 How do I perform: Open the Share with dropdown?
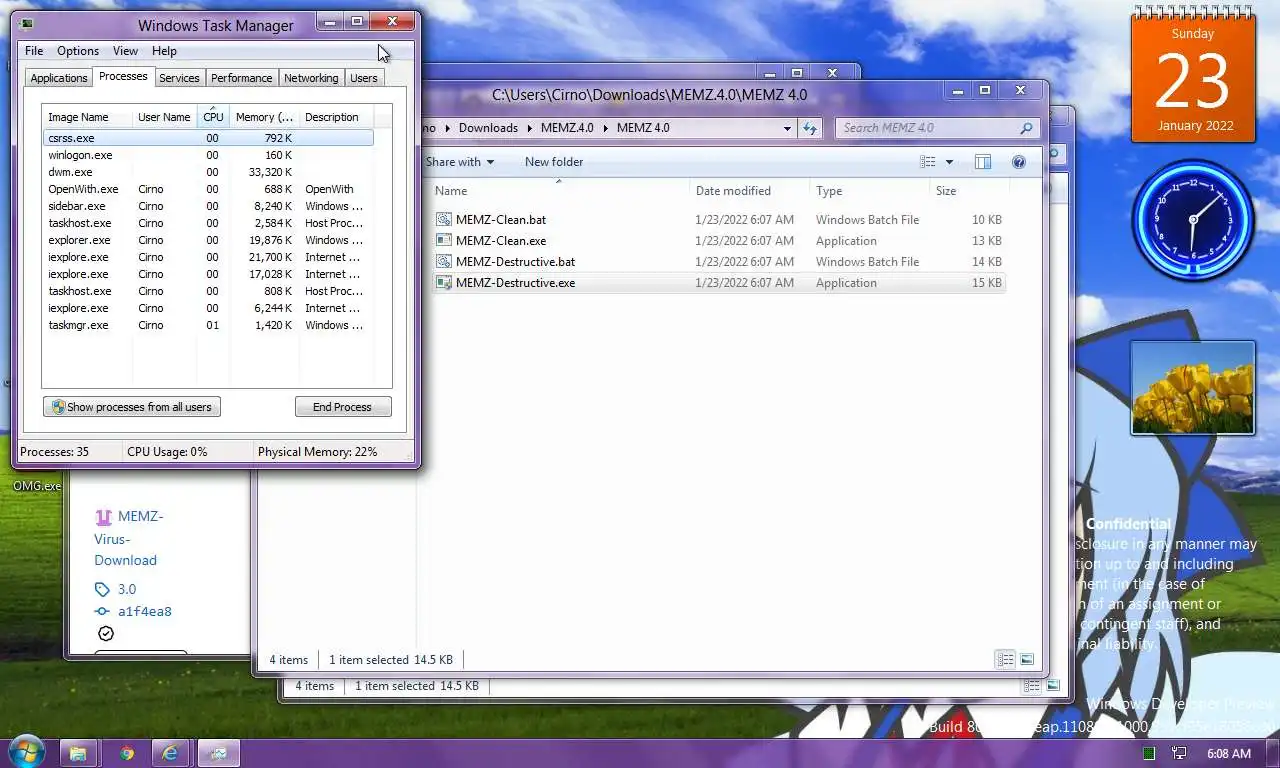coord(459,162)
